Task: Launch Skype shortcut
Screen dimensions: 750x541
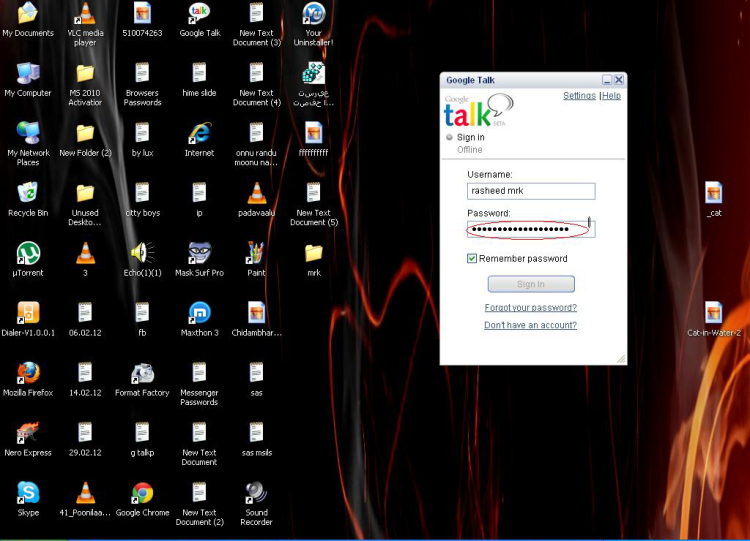Action: pyautogui.click(x=28, y=493)
